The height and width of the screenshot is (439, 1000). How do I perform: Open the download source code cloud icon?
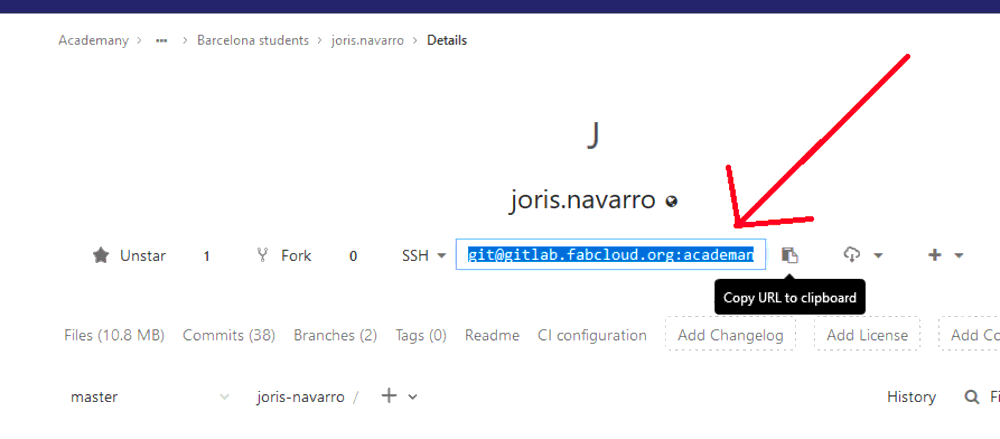click(x=851, y=255)
